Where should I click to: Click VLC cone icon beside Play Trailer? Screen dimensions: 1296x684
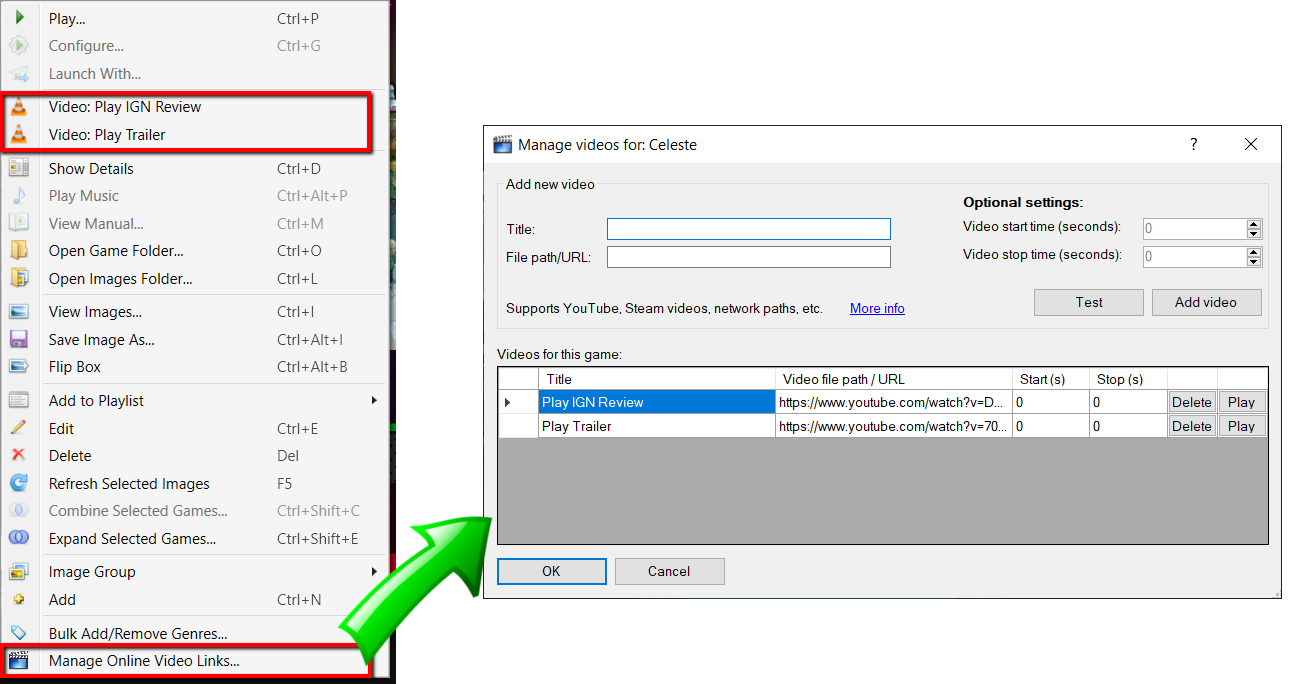click(x=19, y=134)
